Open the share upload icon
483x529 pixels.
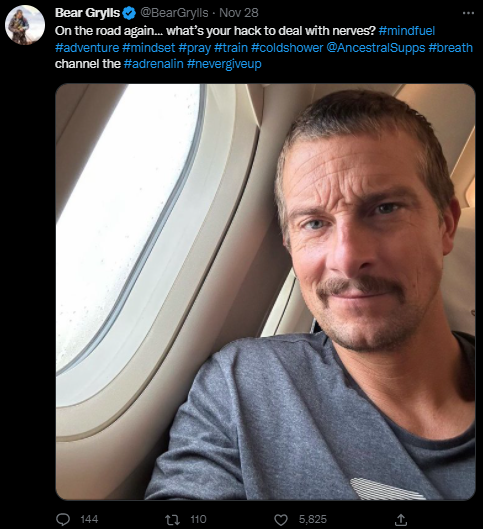point(400,519)
